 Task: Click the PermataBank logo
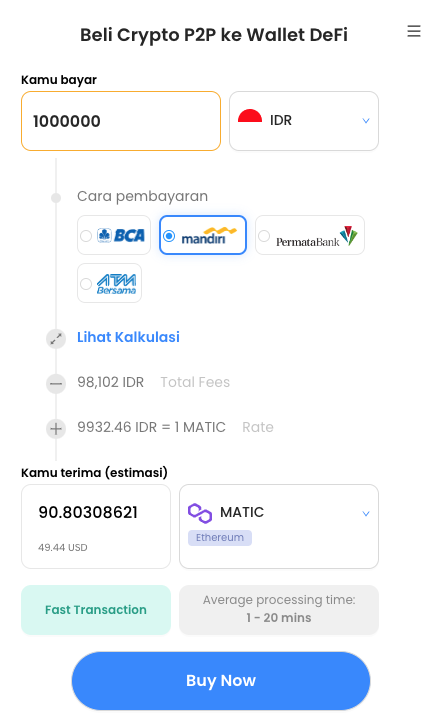[316, 236]
